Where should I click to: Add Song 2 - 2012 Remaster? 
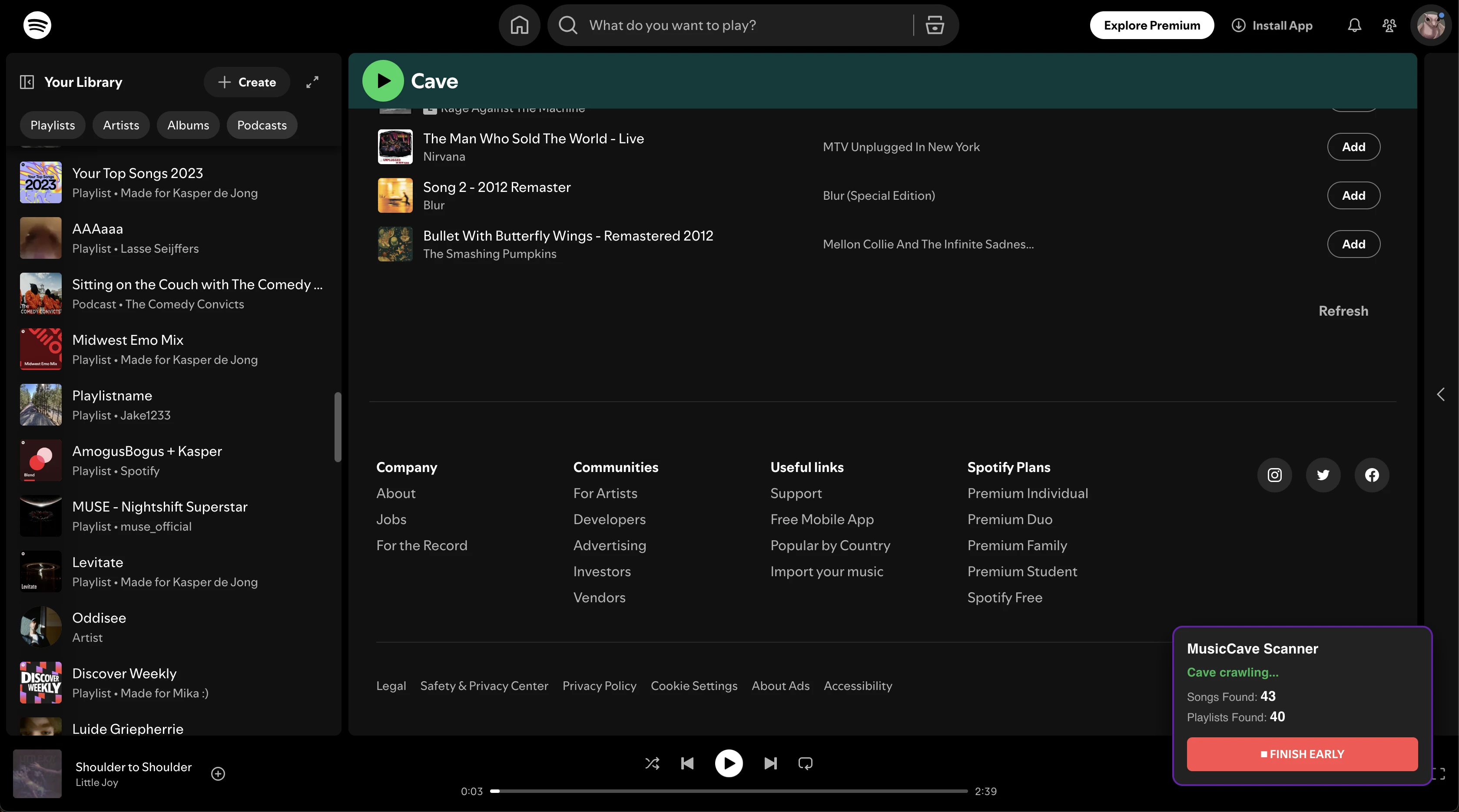tap(1354, 195)
